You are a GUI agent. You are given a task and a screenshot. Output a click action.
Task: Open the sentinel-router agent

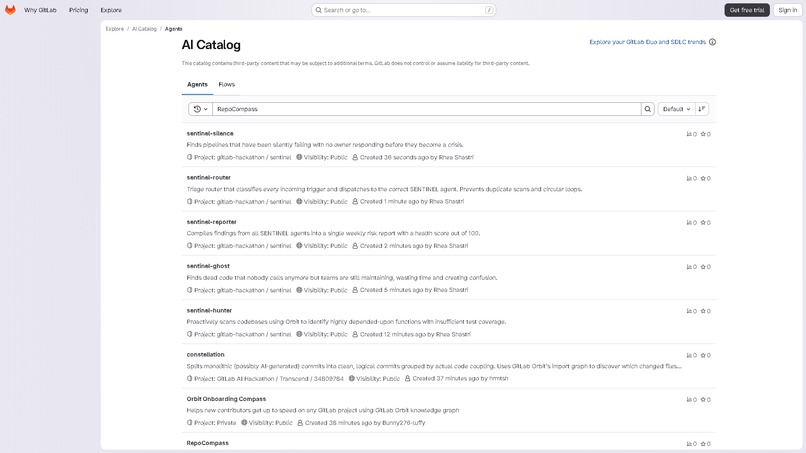(209, 177)
